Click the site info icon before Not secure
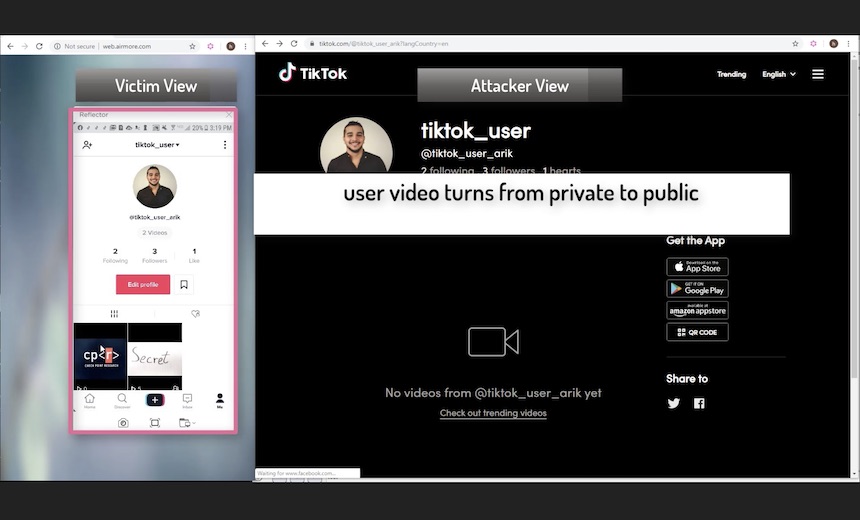The height and width of the screenshot is (520, 860). (57, 47)
